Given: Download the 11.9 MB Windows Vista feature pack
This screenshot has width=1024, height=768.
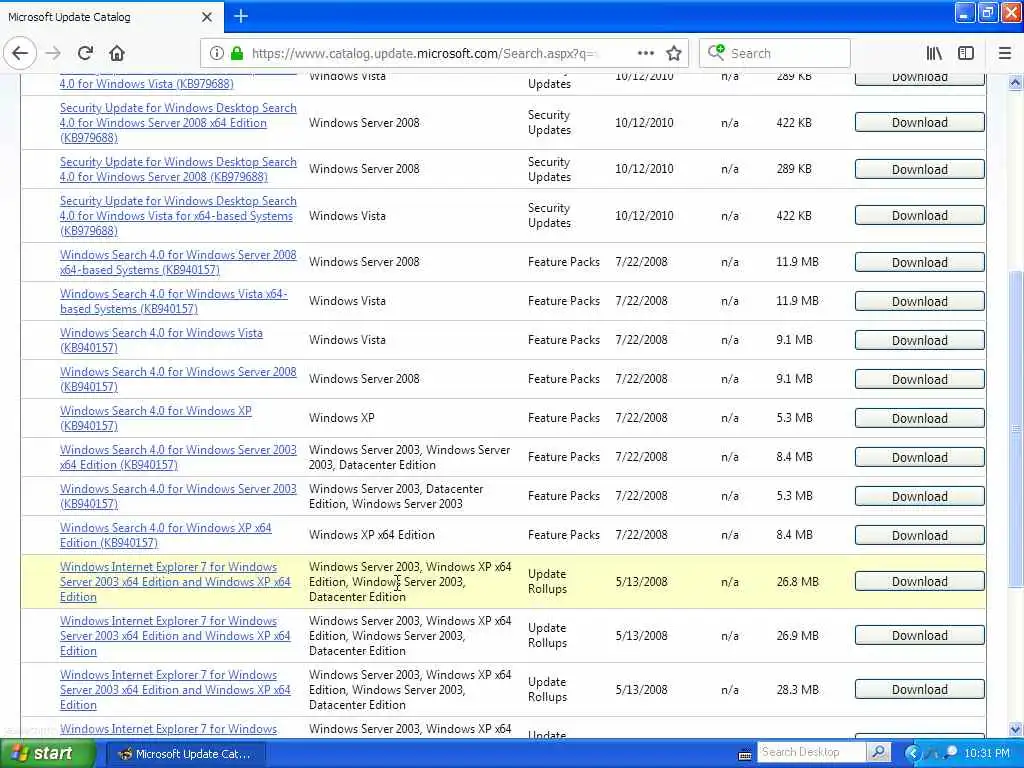Looking at the screenshot, I should coord(920,301).
